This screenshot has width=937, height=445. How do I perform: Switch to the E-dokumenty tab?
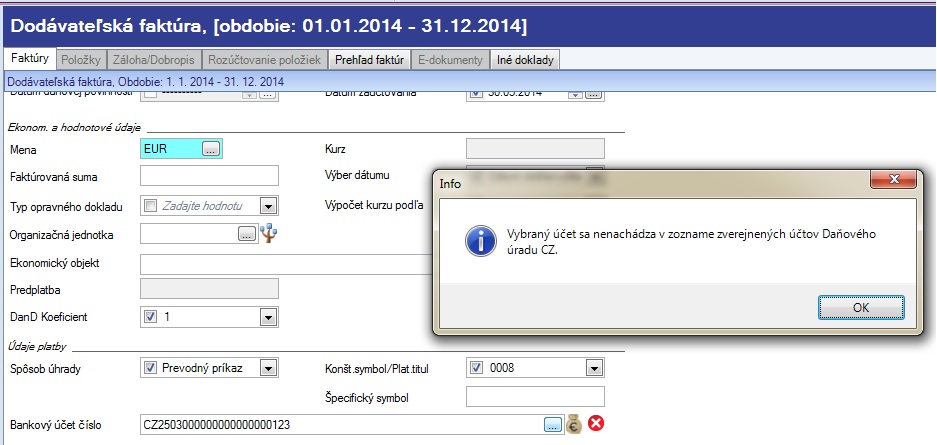point(450,60)
